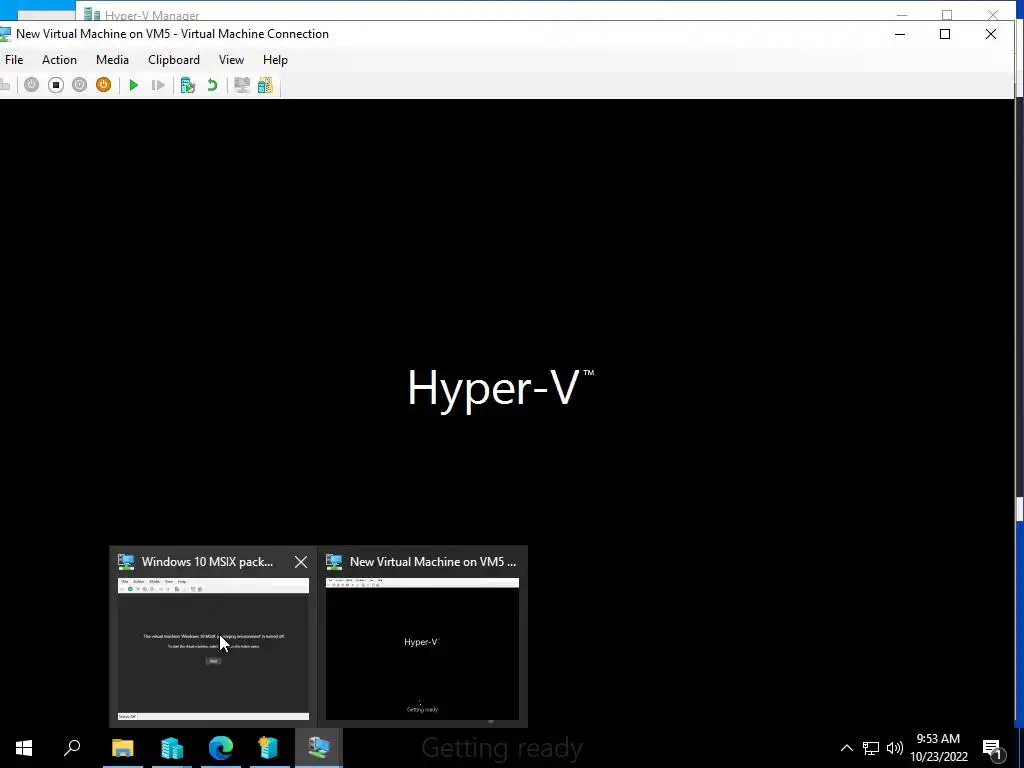Viewport: 1024px width, 768px height.
Task: Click the grey Reset step toolbar icon
Action: point(157,85)
